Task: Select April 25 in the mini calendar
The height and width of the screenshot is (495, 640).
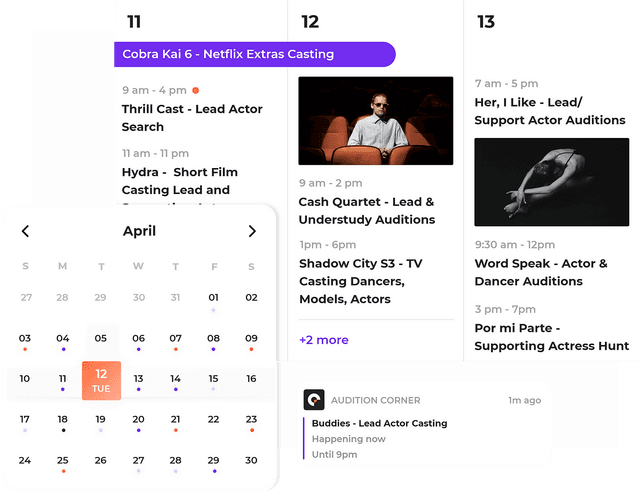Action: 63,461
